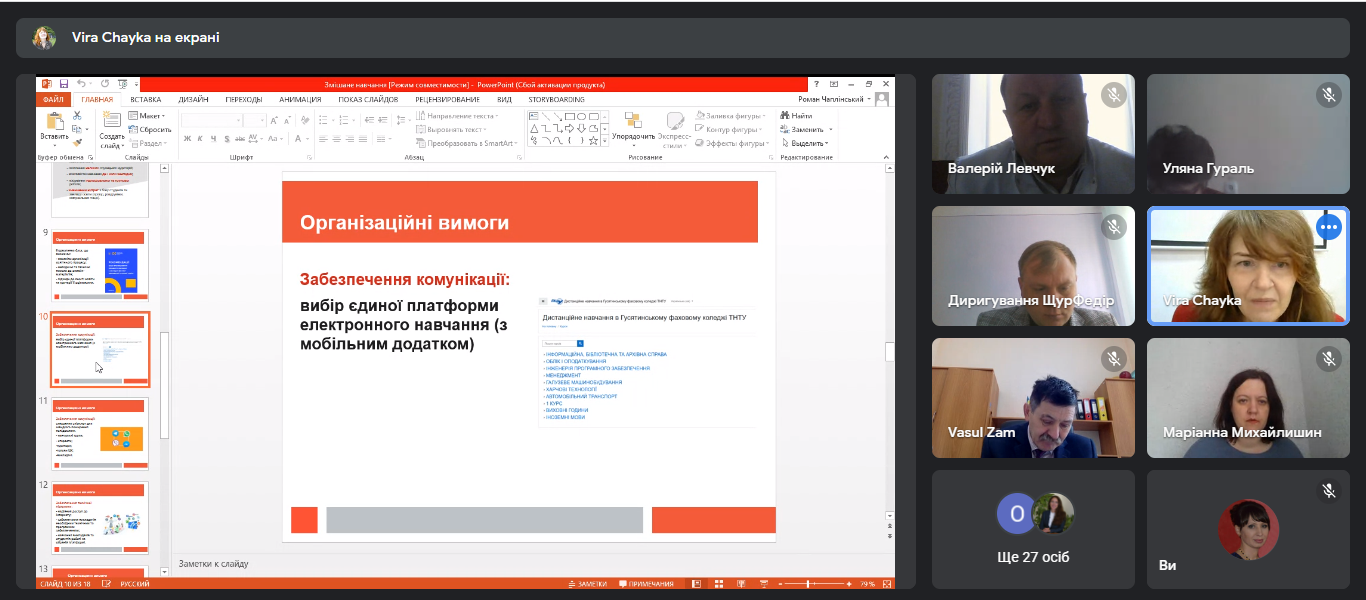Click the Cut scissors icon in the clipboard group
The image size is (1366, 600).
77,116
